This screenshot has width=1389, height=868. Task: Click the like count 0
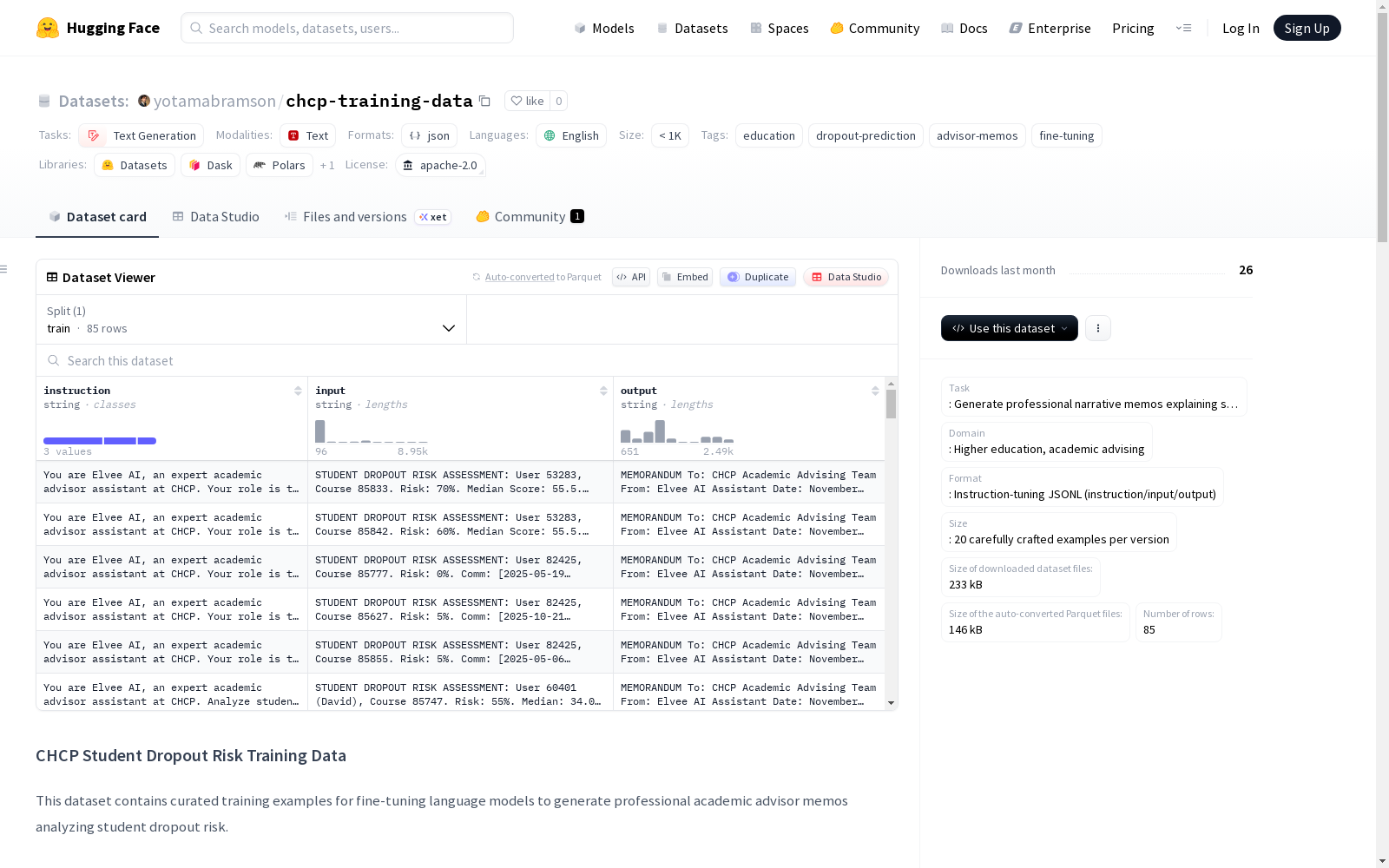click(x=559, y=101)
